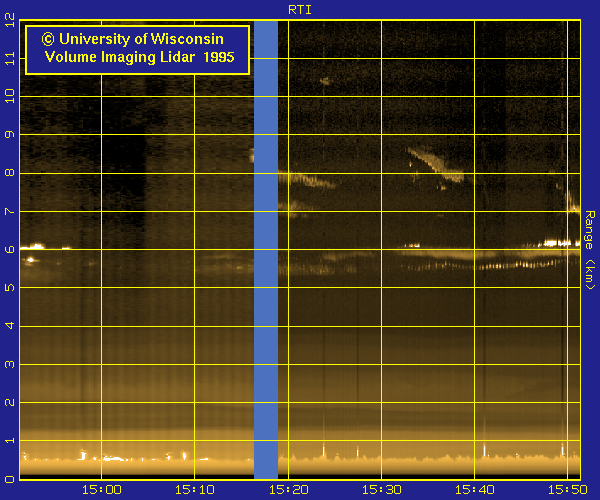Click the 15:20 time axis label
Viewport: 600px width, 500px height.
tap(289, 490)
